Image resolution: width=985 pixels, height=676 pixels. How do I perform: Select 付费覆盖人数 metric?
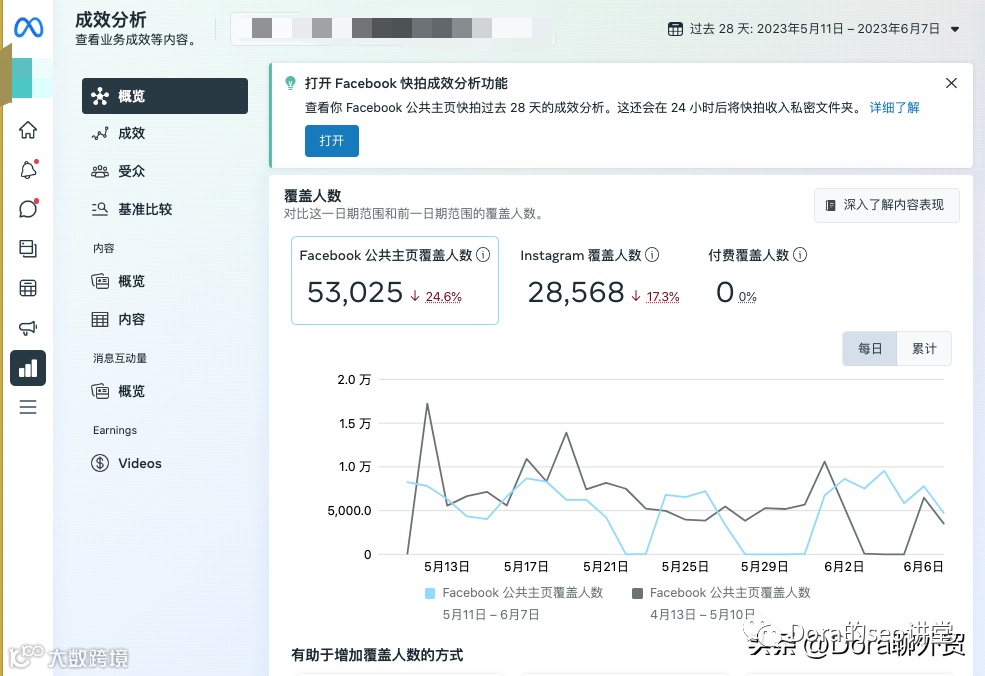[x=757, y=280]
